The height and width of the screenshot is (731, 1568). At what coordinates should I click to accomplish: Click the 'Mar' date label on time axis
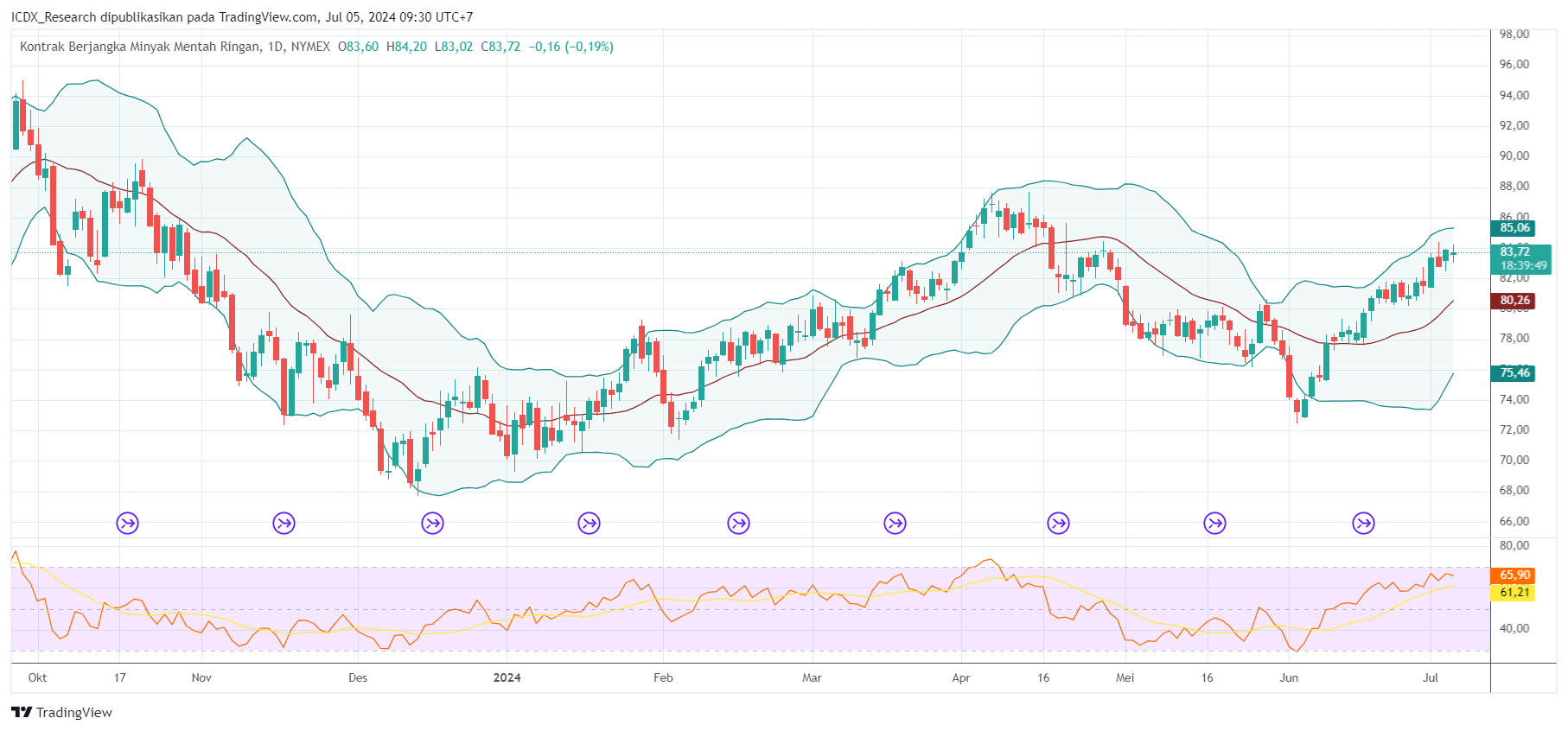pos(812,677)
